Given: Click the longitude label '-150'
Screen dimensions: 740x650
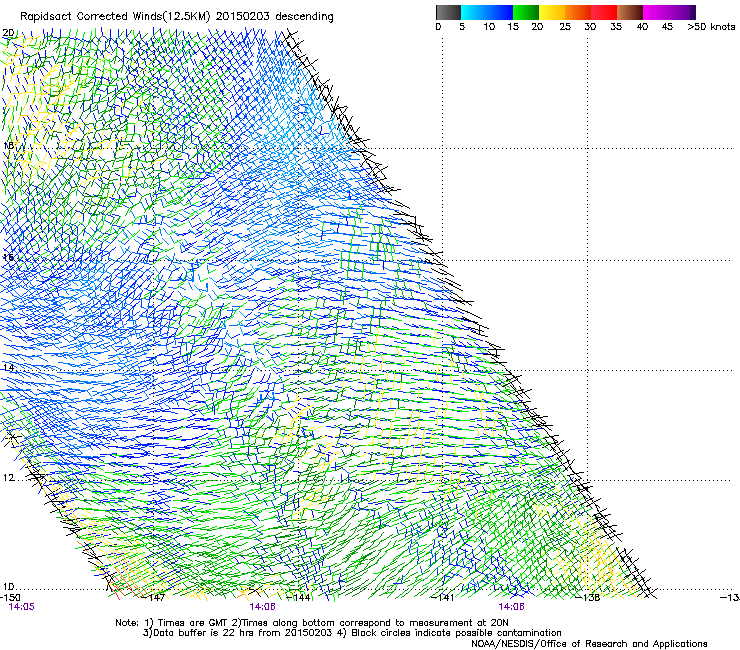Looking at the screenshot, I should pos(10,598).
